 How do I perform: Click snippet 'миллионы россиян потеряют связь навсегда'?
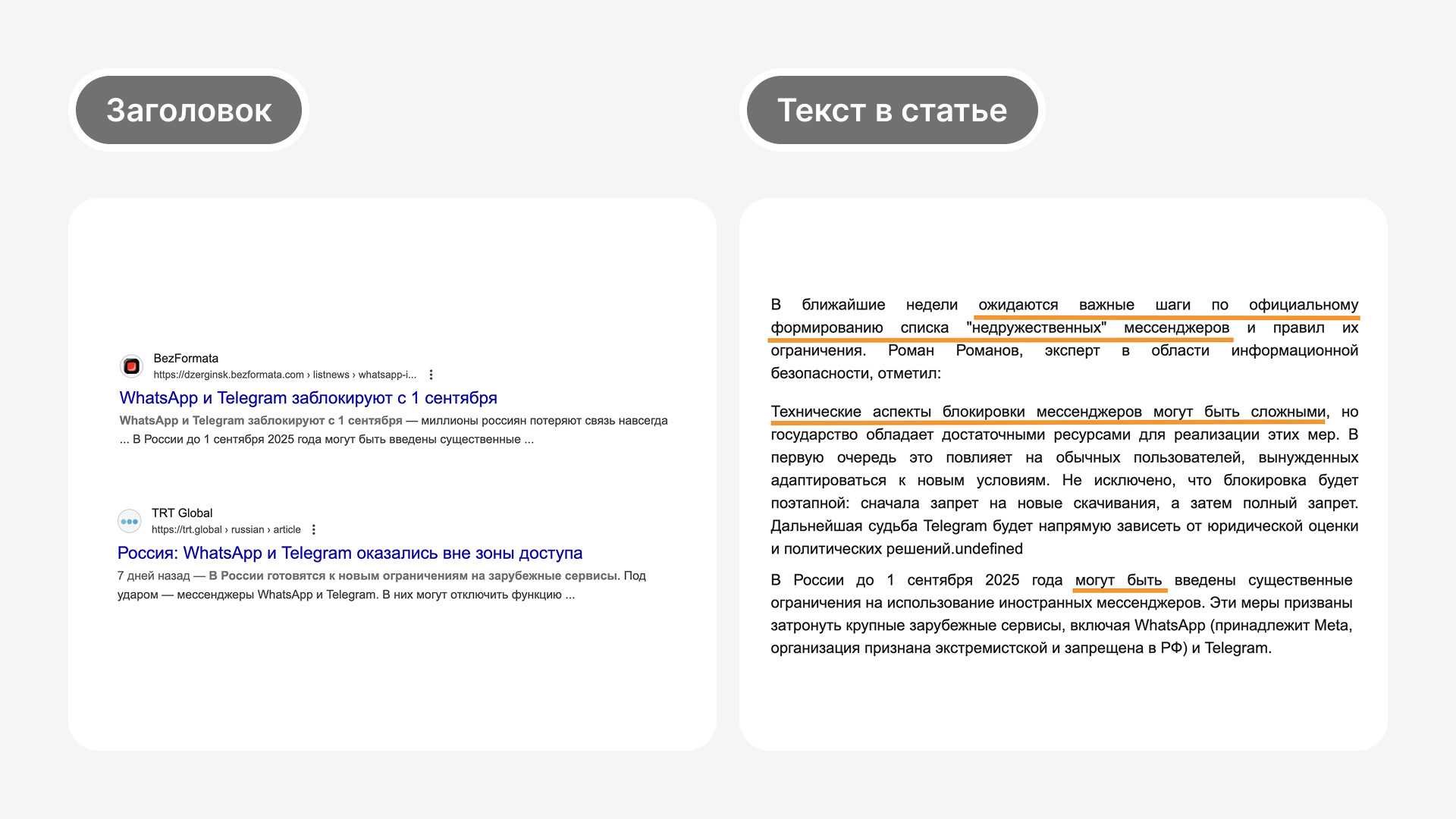[544, 420]
